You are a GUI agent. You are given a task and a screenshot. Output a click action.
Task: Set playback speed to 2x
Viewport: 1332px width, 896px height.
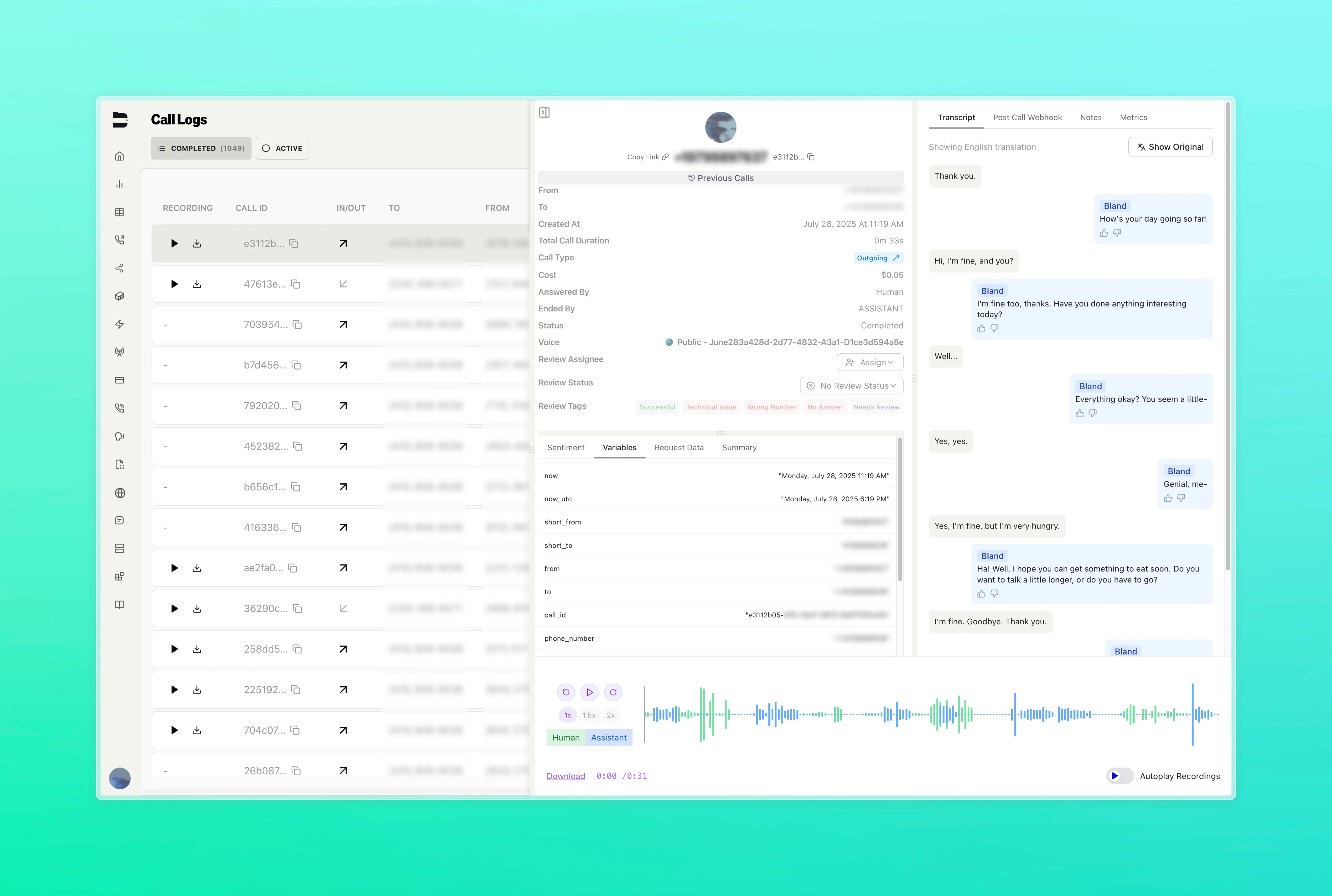click(x=611, y=715)
